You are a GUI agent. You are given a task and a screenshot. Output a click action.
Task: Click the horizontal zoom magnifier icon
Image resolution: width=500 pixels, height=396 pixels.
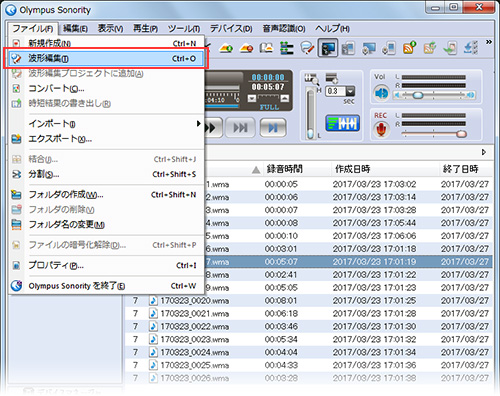pyautogui.click(x=311, y=79)
